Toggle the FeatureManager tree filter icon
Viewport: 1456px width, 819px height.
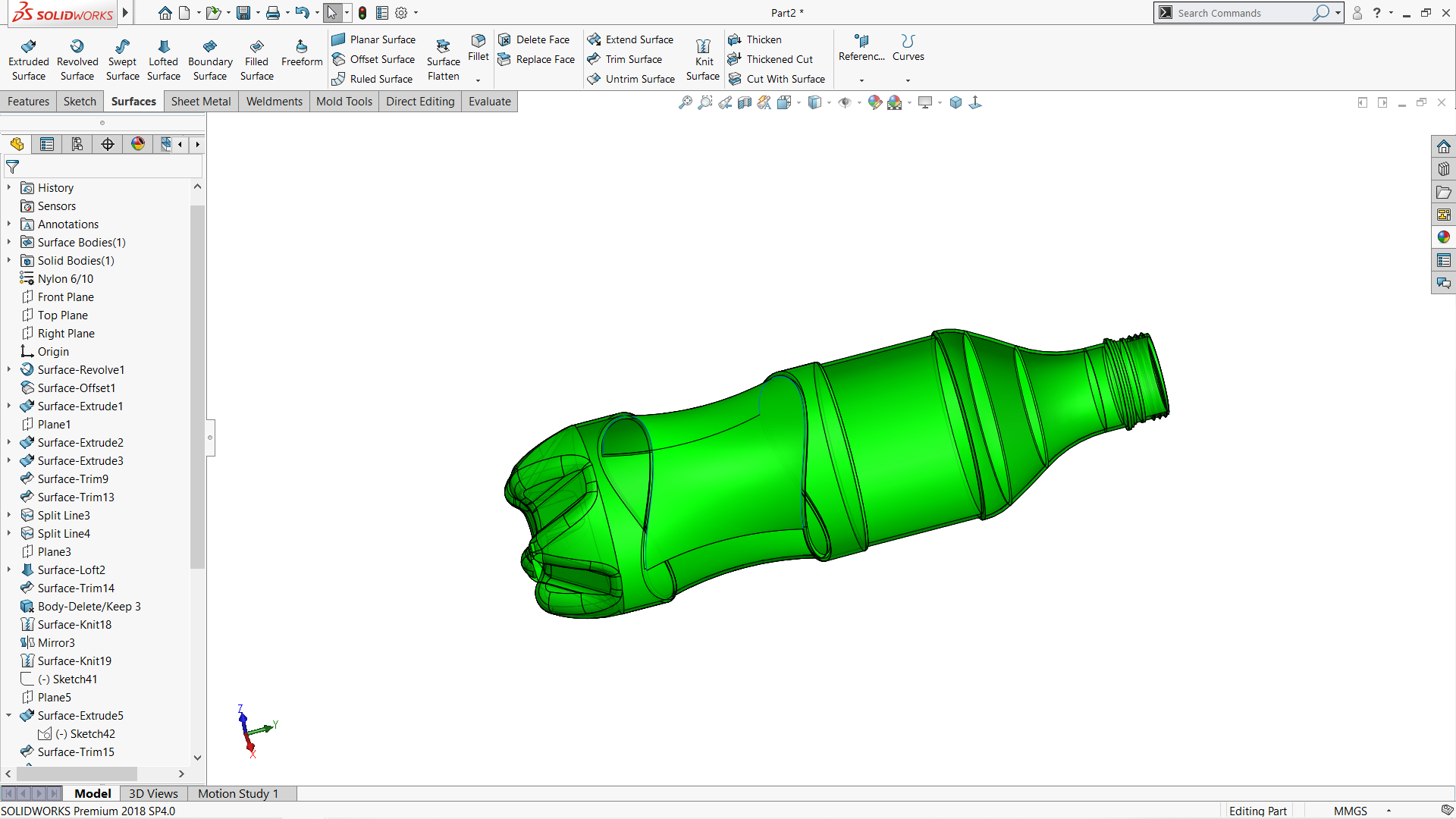pyautogui.click(x=13, y=167)
